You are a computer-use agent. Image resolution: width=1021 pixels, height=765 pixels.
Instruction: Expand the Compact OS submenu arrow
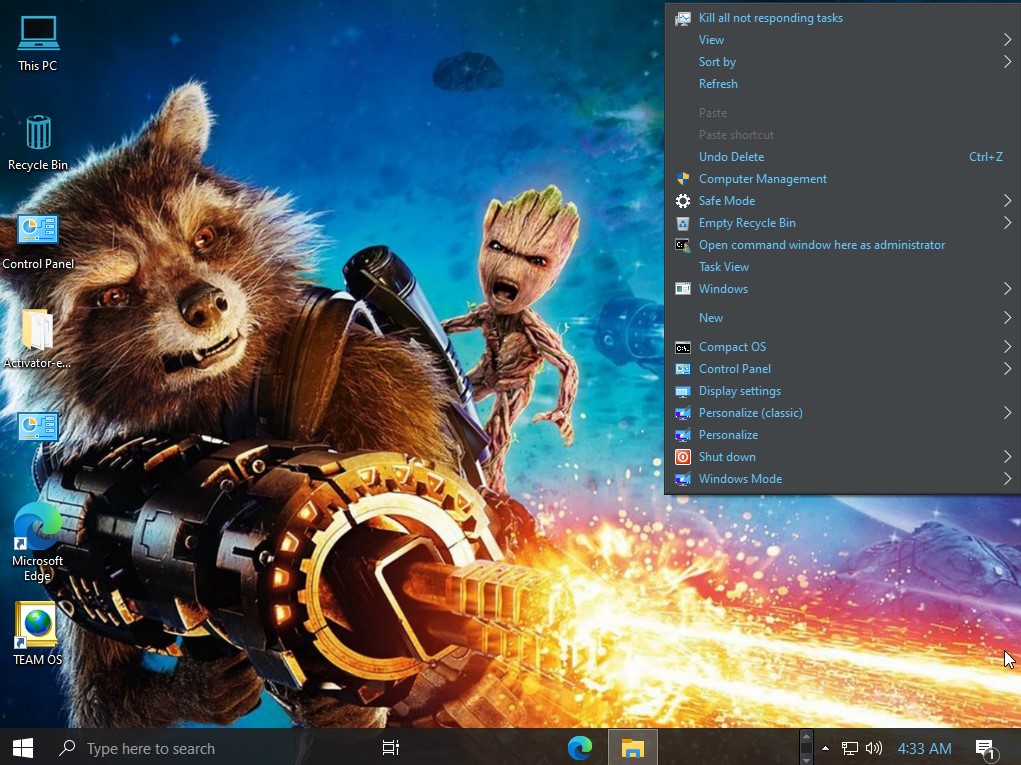point(1007,348)
